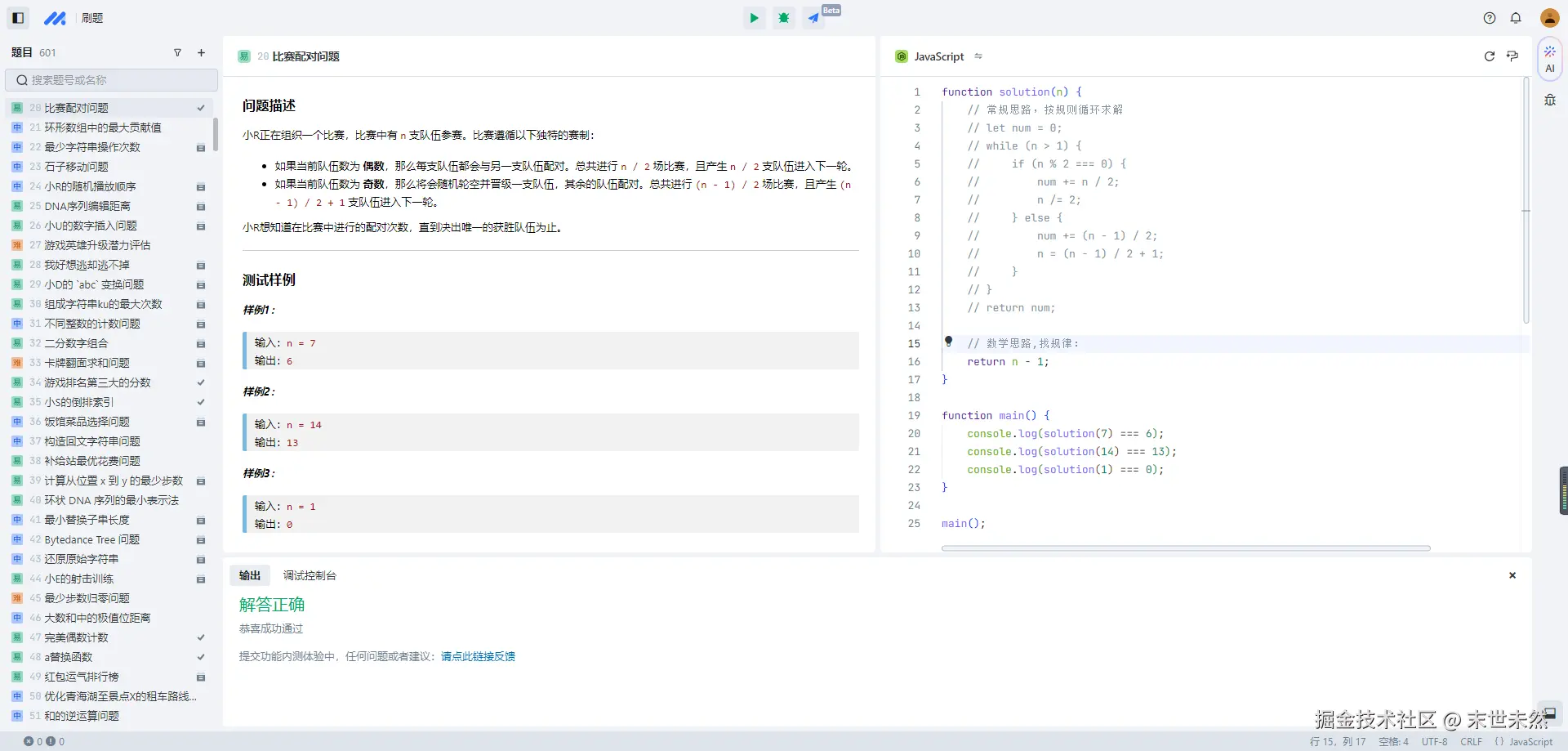
Task: Open help via the question mark icon
Action: point(1490,18)
